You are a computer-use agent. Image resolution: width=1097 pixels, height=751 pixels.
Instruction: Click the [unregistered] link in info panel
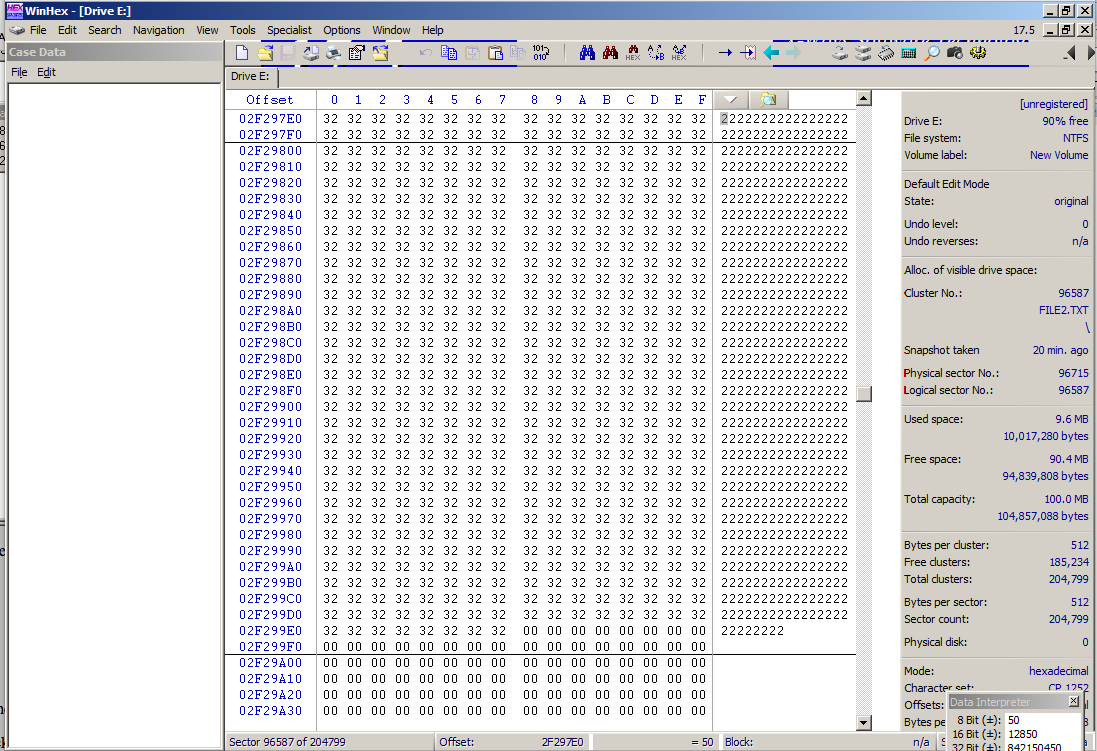pos(1053,104)
